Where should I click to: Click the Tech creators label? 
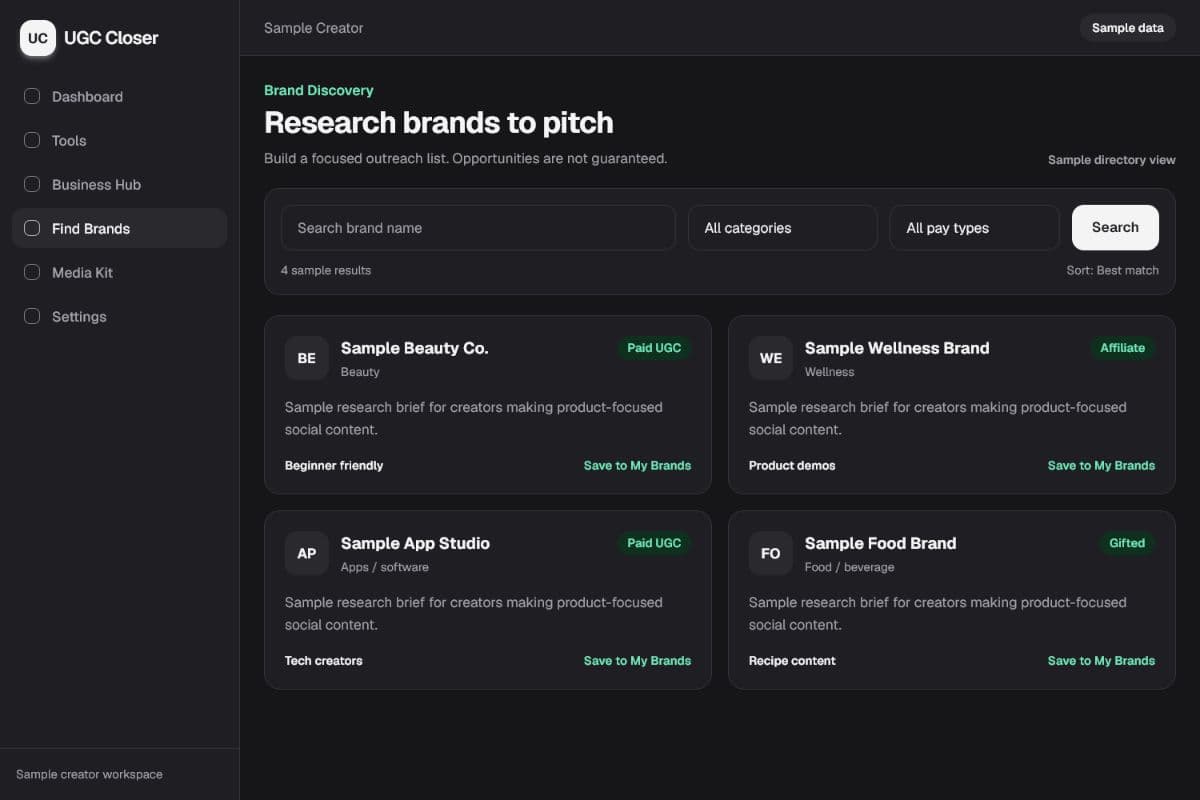[324, 661]
